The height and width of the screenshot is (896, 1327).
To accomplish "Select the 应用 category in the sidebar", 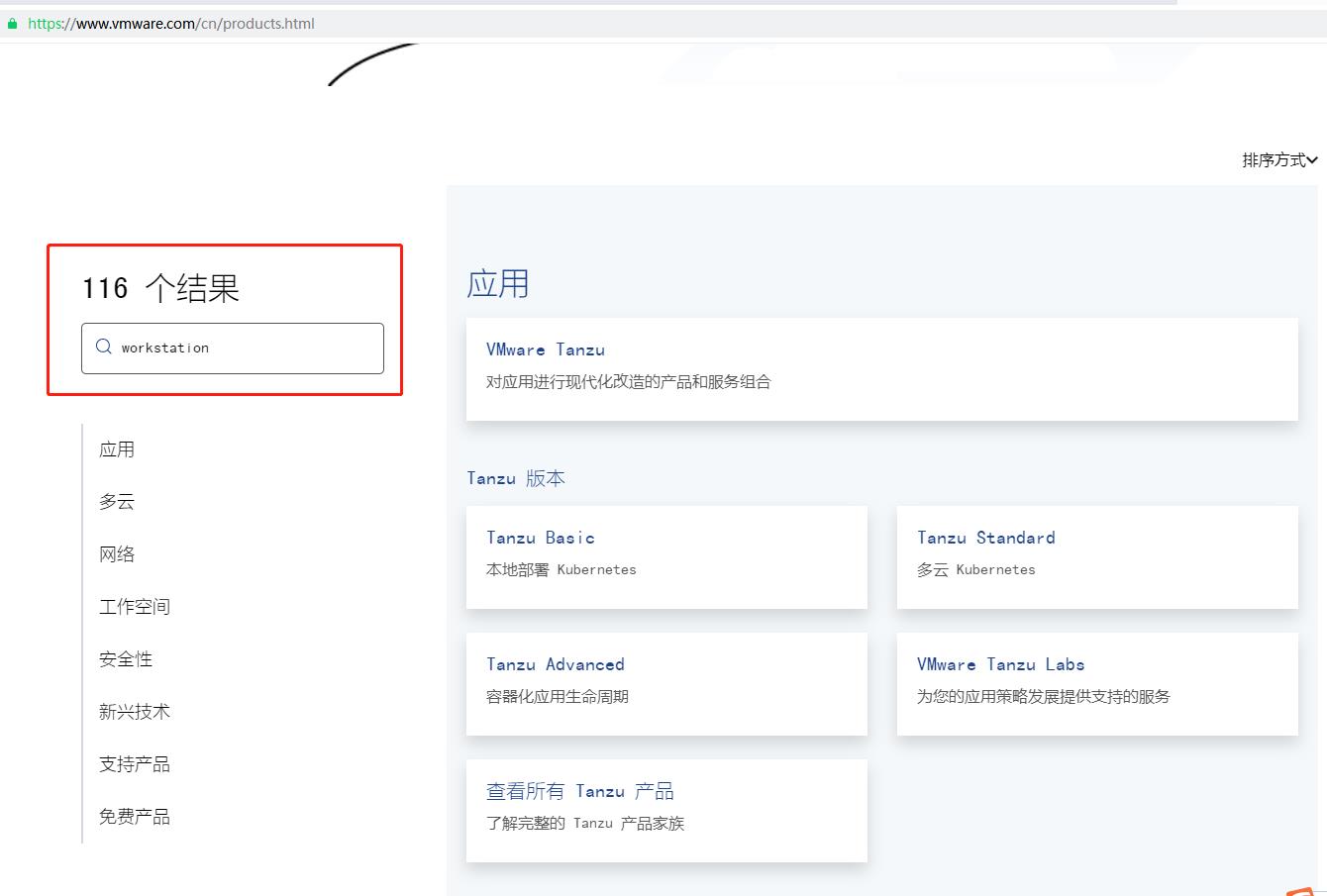I will [117, 448].
